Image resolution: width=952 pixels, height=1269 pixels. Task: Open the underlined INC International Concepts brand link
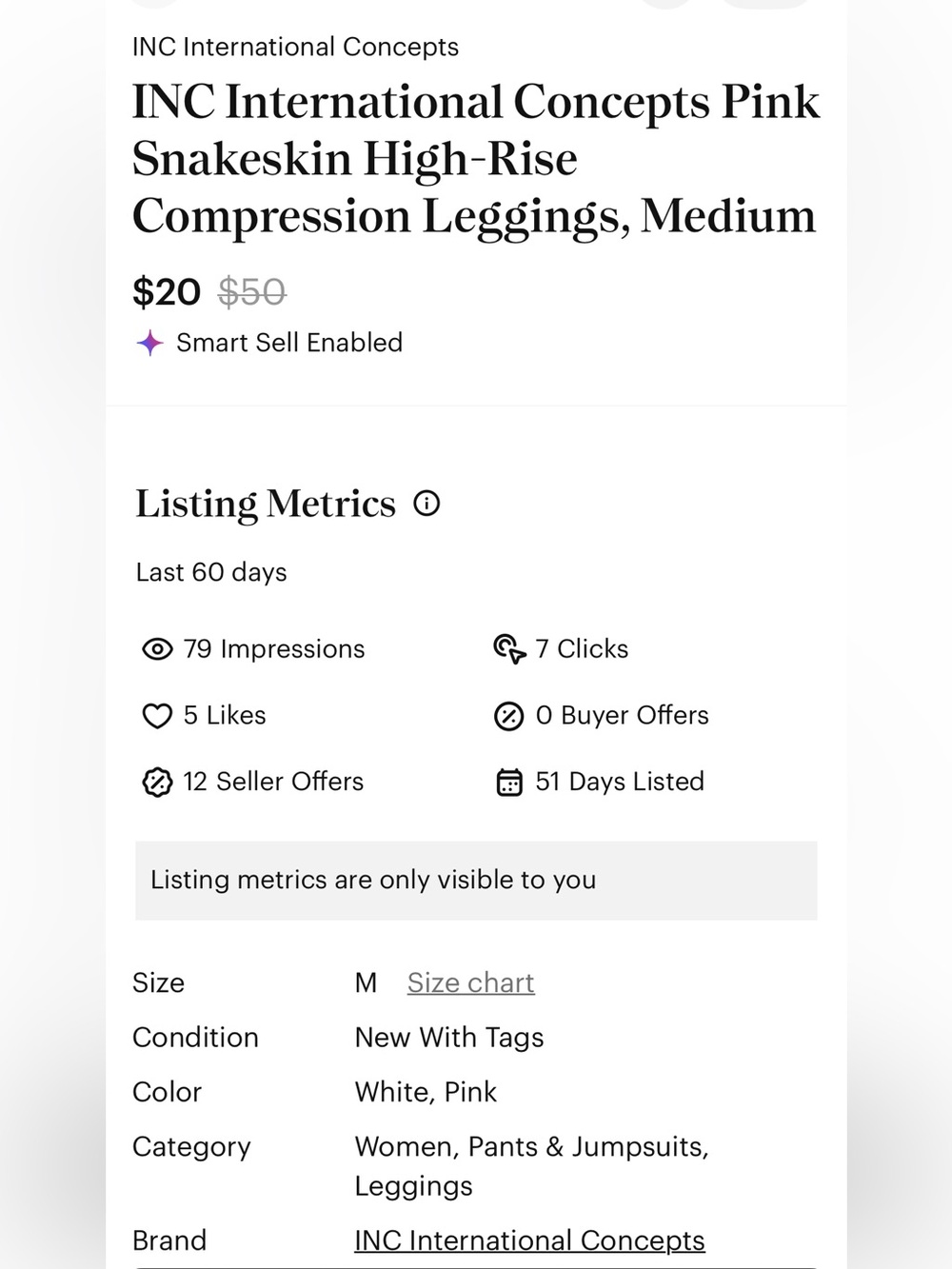(529, 1240)
